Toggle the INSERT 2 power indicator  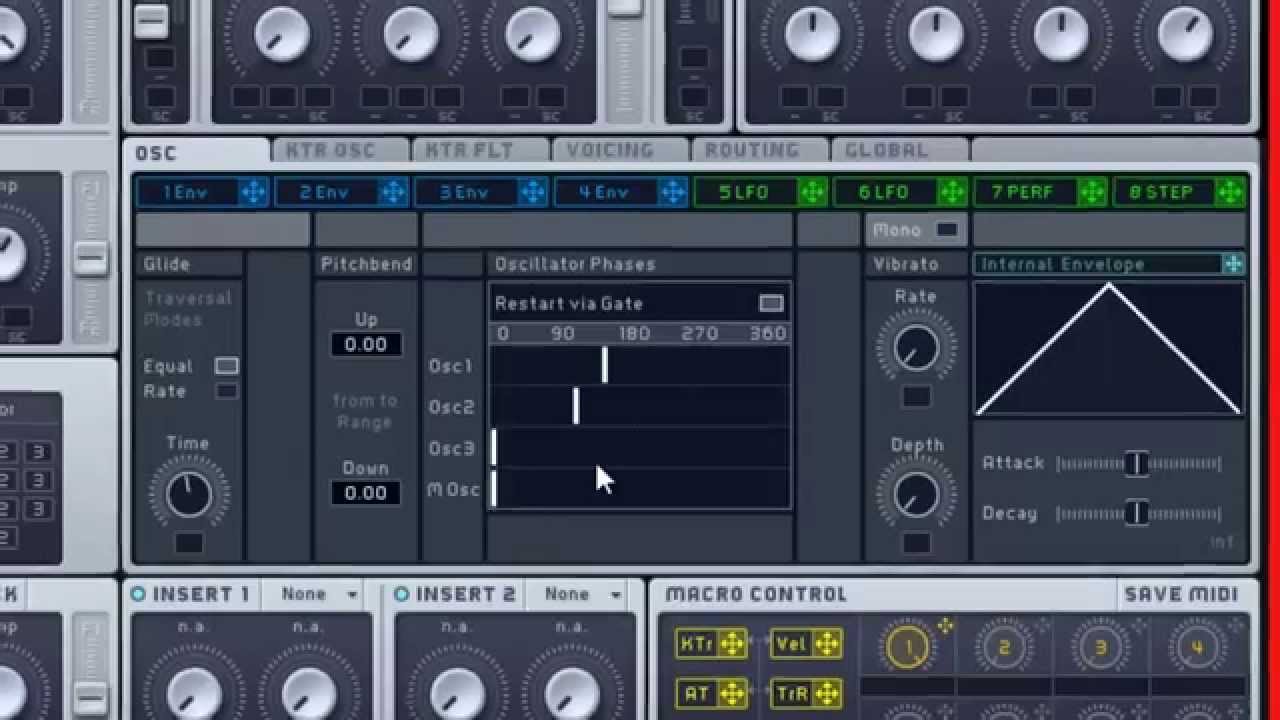tap(401, 594)
